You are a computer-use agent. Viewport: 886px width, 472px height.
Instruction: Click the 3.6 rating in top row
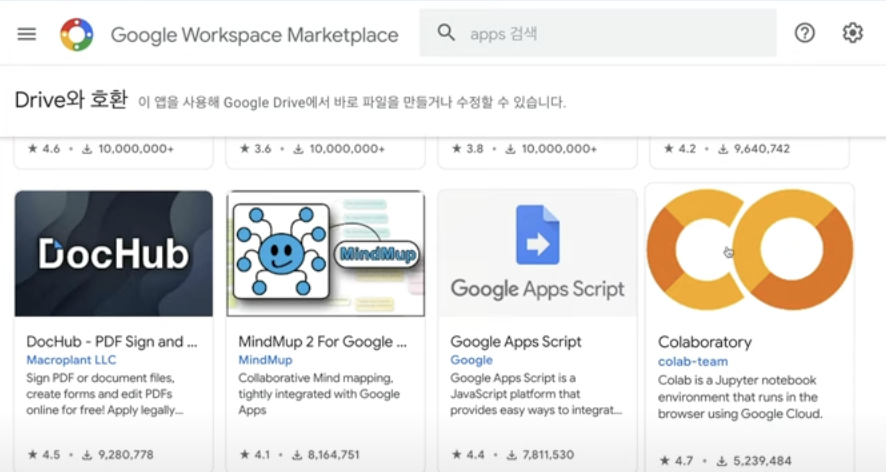pyautogui.click(x=255, y=149)
